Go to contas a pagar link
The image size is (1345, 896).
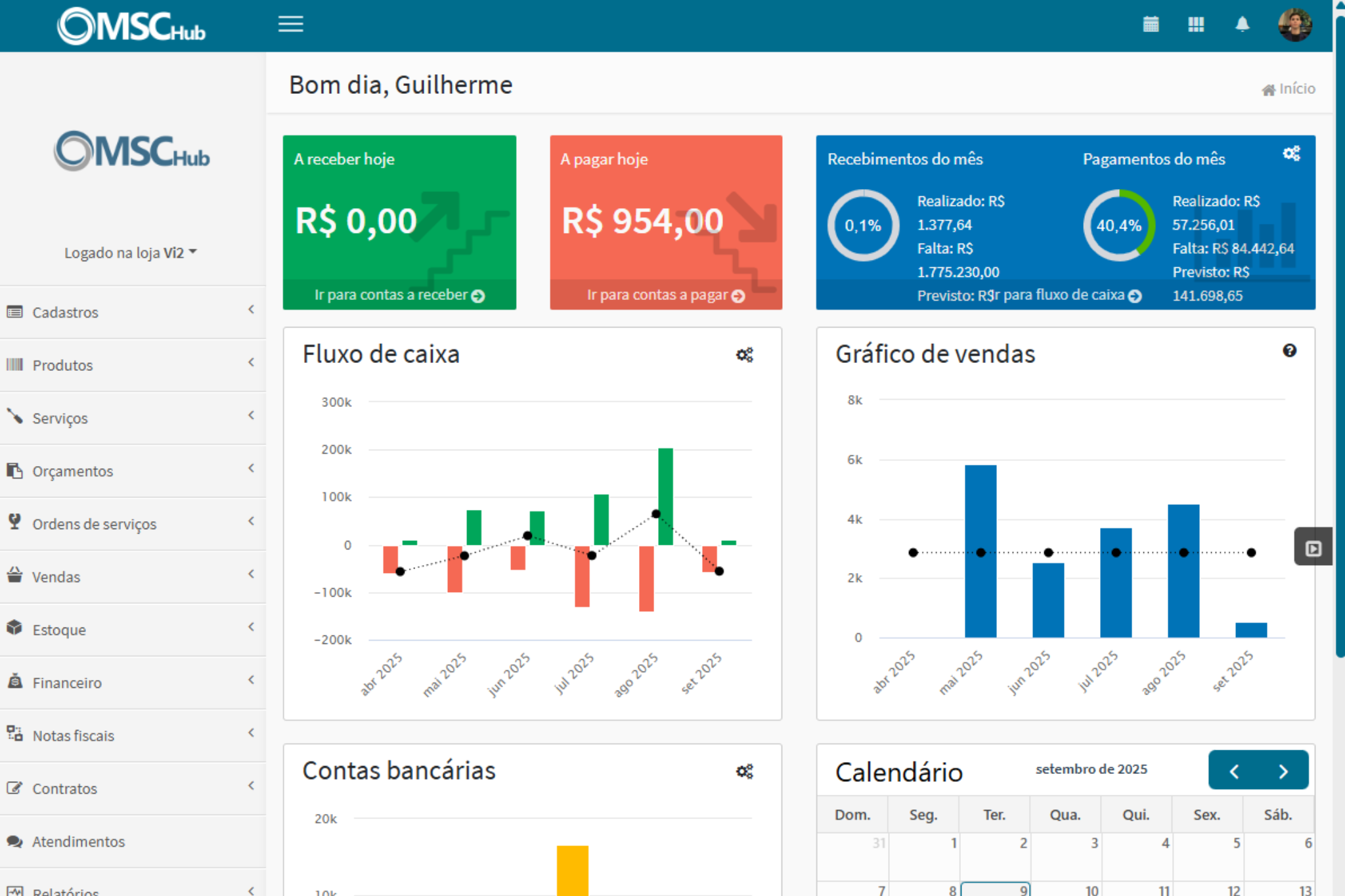[665, 295]
